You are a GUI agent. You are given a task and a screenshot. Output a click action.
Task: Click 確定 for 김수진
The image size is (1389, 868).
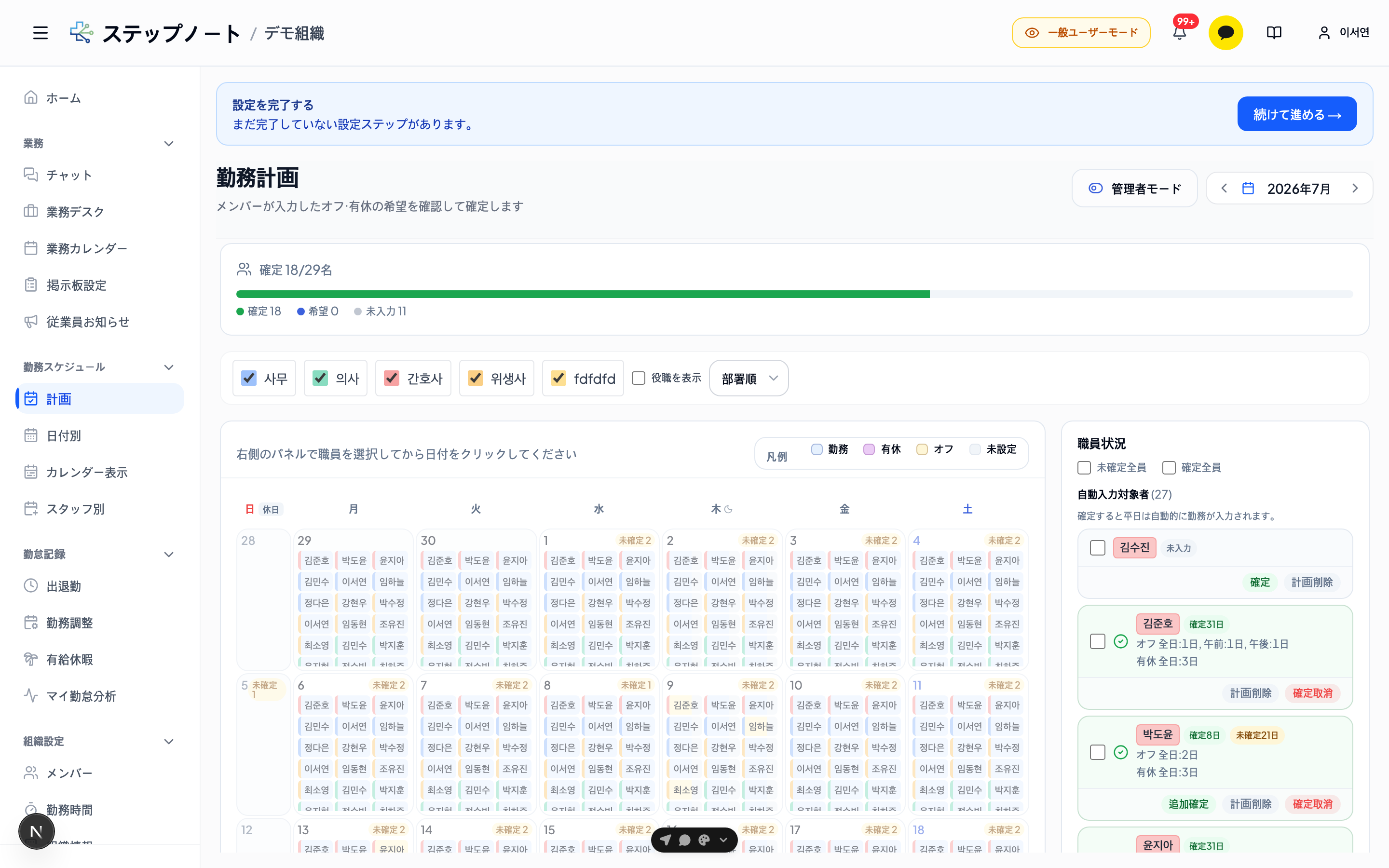tap(1260, 582)
